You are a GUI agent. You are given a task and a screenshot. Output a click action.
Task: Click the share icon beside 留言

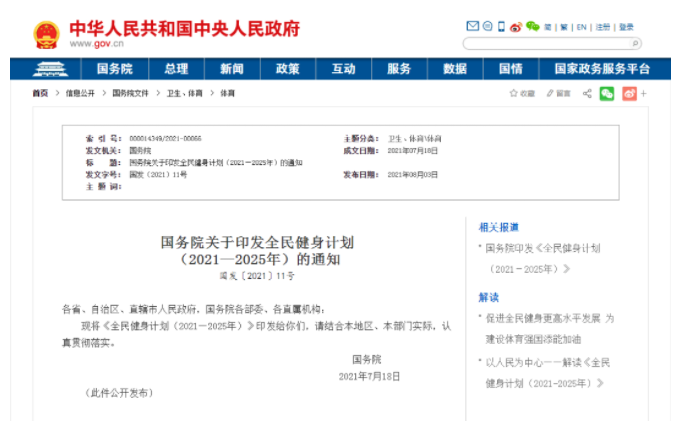pos(586,93)
